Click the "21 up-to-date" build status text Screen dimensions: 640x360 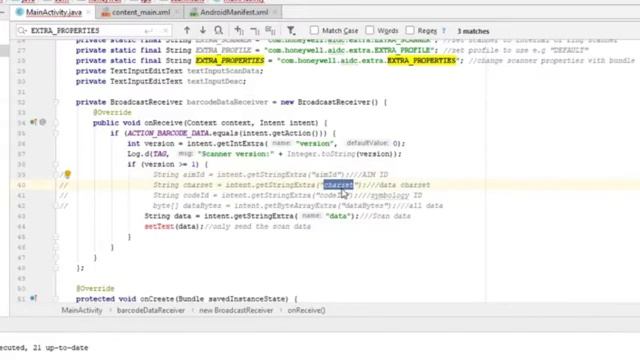pos(60,347)
